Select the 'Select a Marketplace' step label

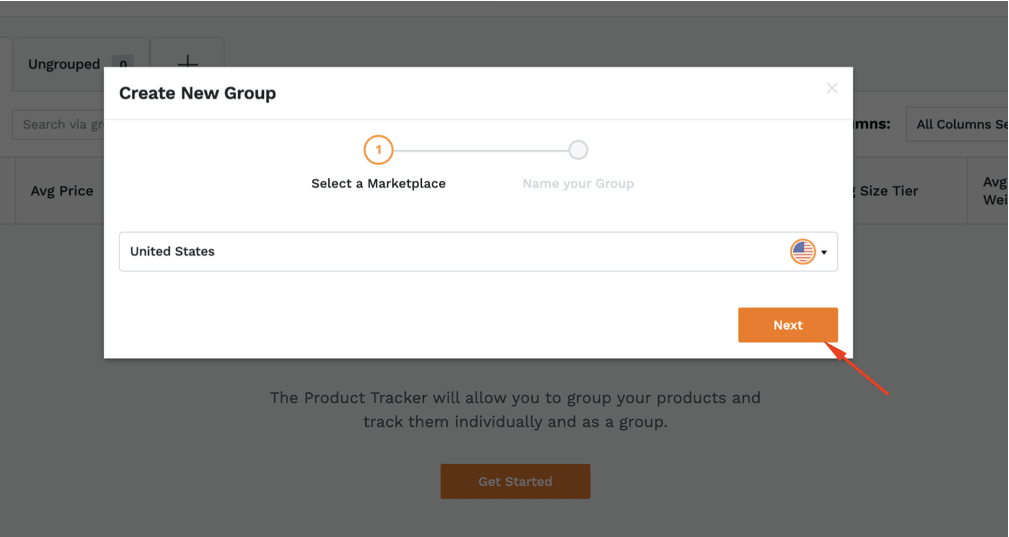[378, 183]
